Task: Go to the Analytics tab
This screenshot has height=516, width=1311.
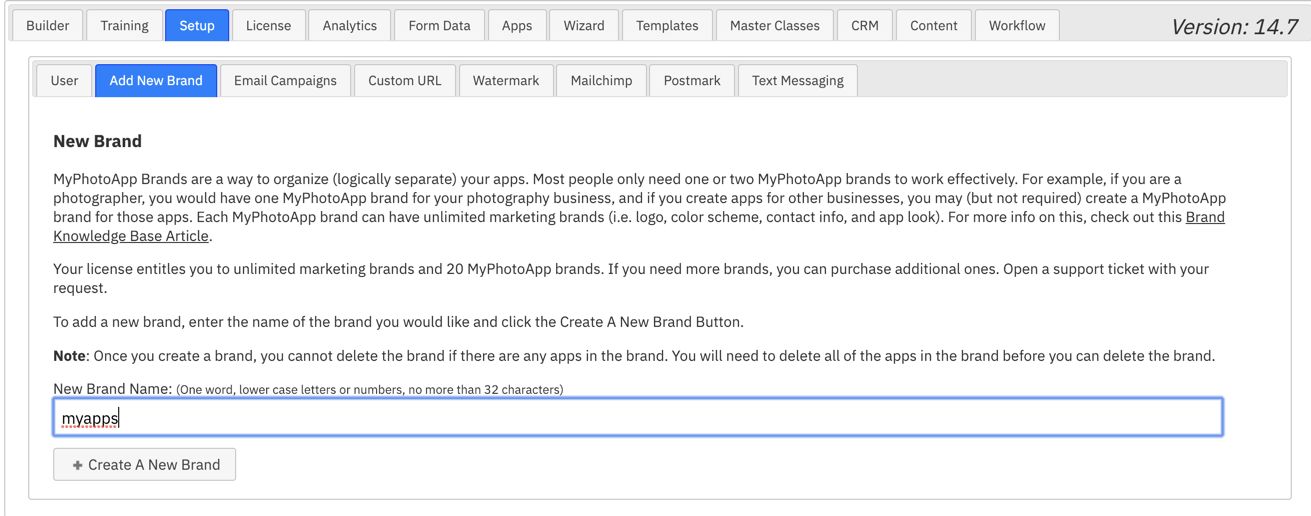Action: point(350,25)
